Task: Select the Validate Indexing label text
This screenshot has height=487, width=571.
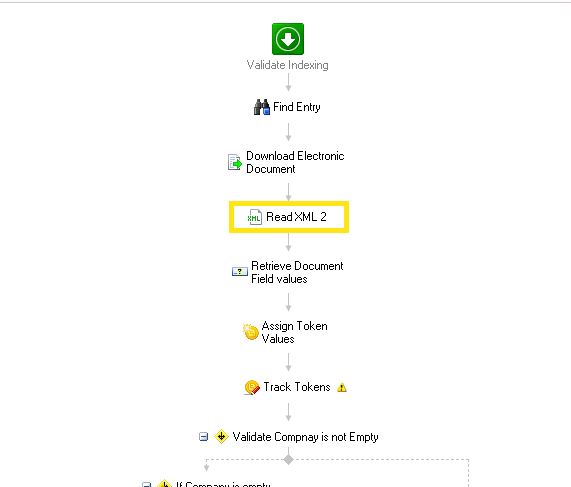Action: (x=288, y=65)
